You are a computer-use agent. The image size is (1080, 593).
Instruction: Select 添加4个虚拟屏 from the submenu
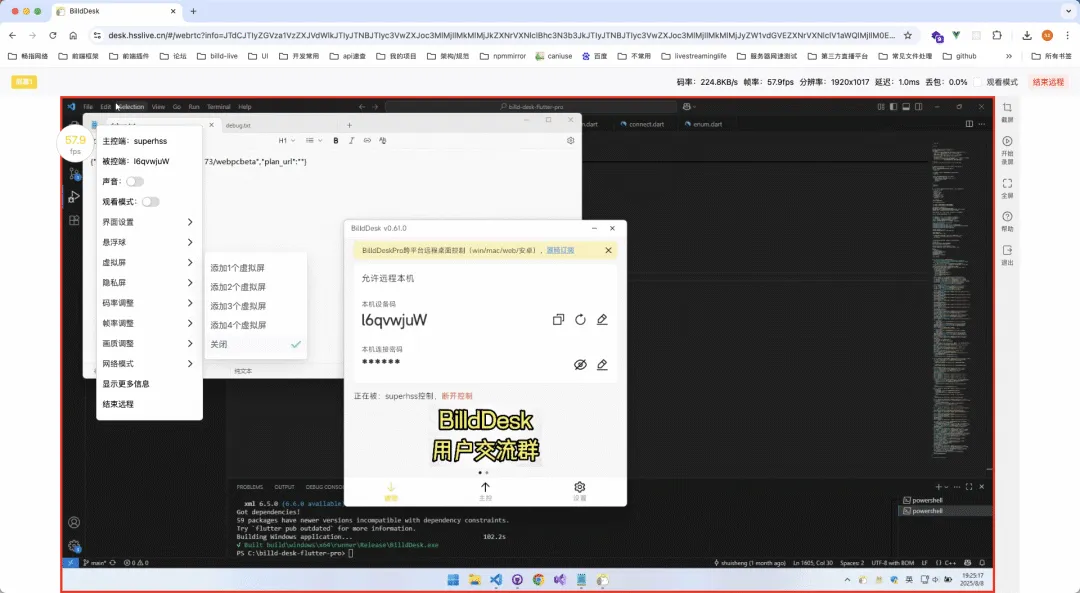256,325
